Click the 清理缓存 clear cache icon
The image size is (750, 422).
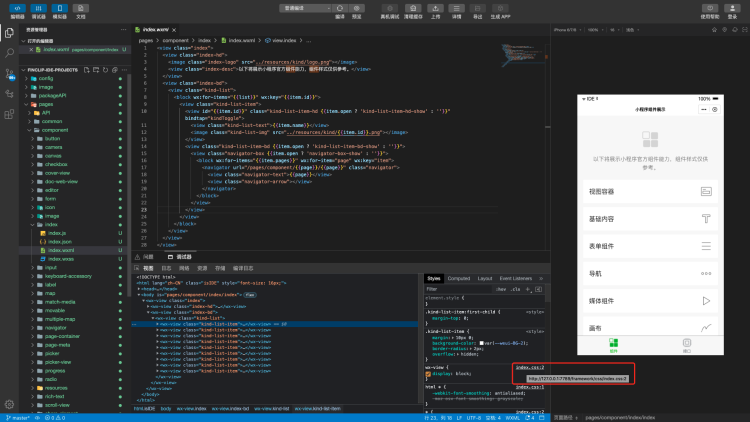[x=413, y=8]
